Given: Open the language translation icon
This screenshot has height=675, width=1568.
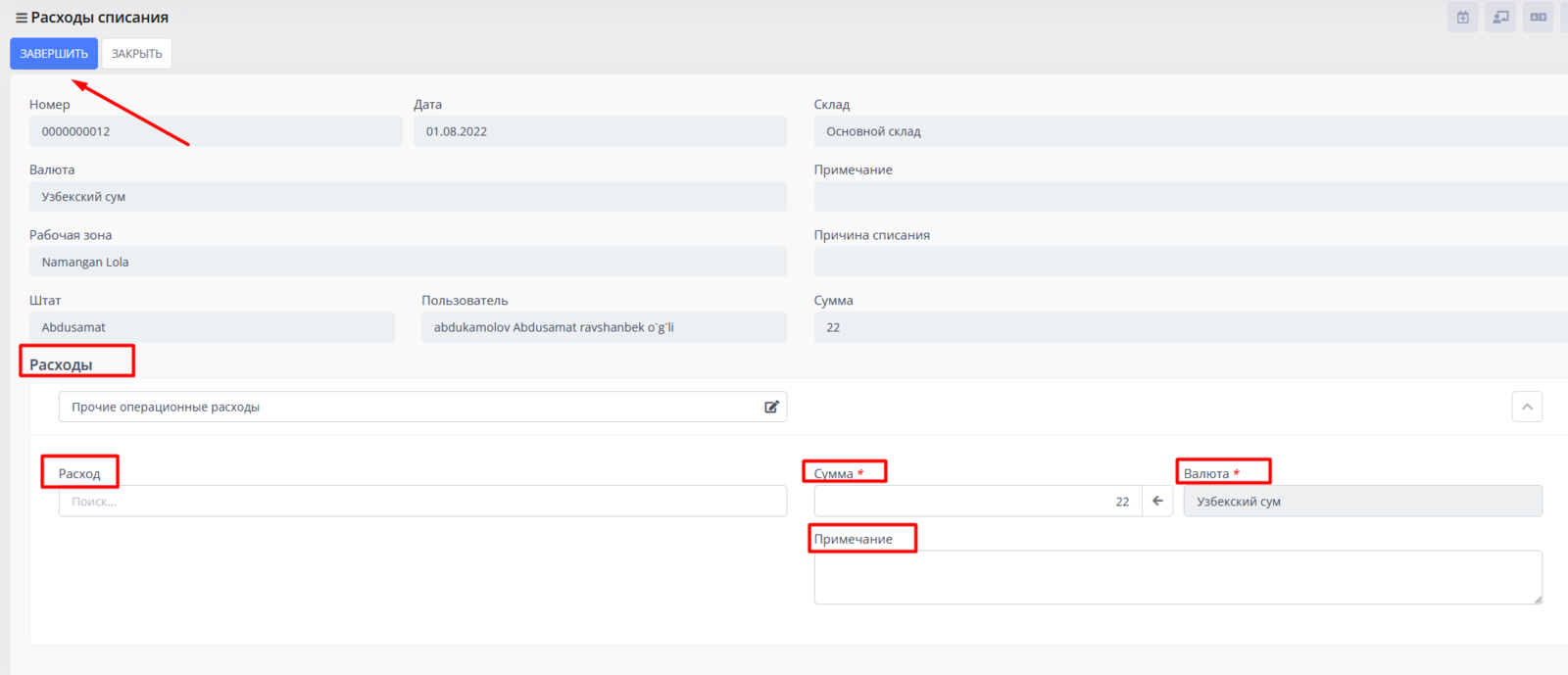Looking at the screenshot, I should tap(1538, 18).
